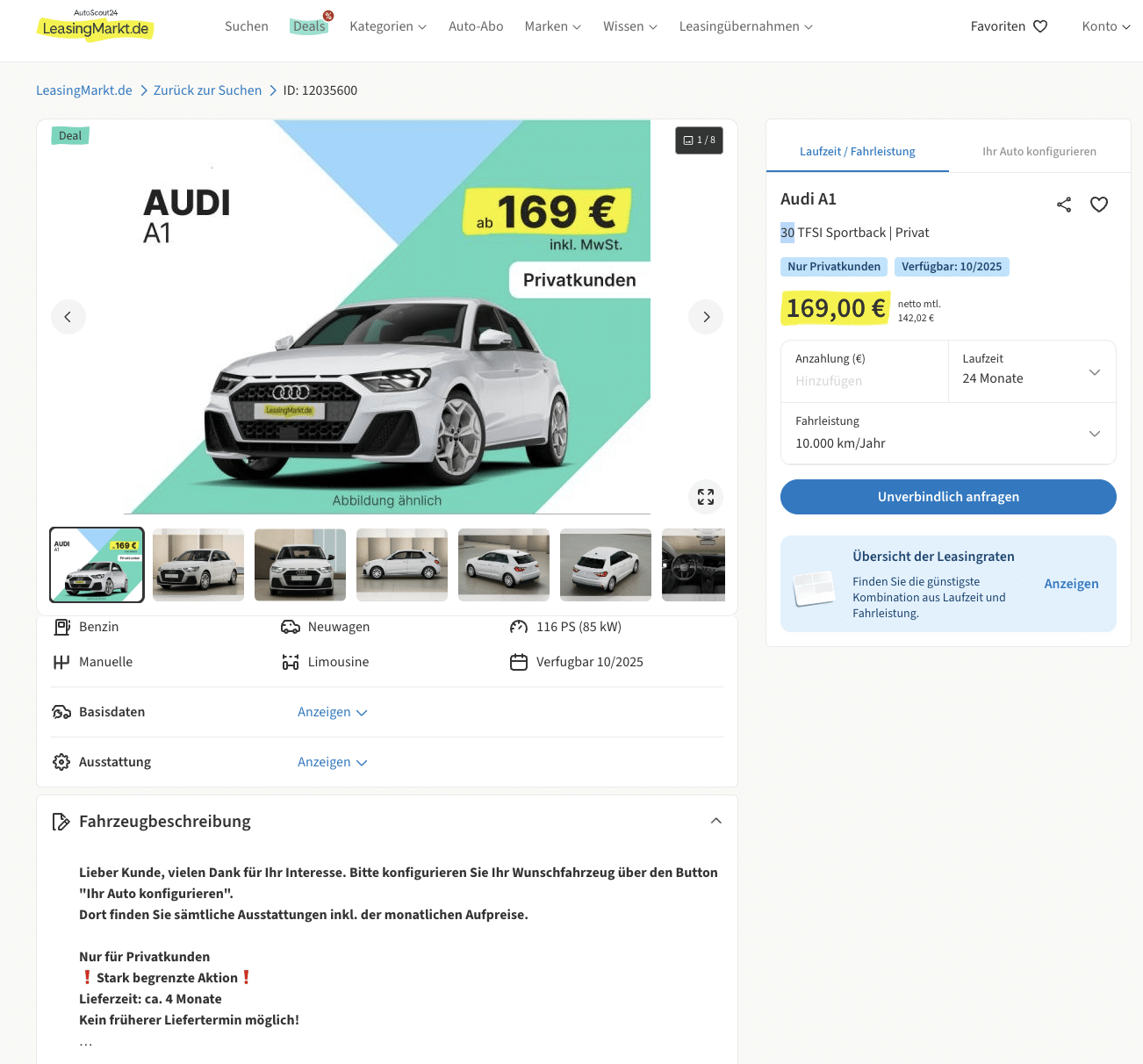Show previous gallery image

point(68,317)
